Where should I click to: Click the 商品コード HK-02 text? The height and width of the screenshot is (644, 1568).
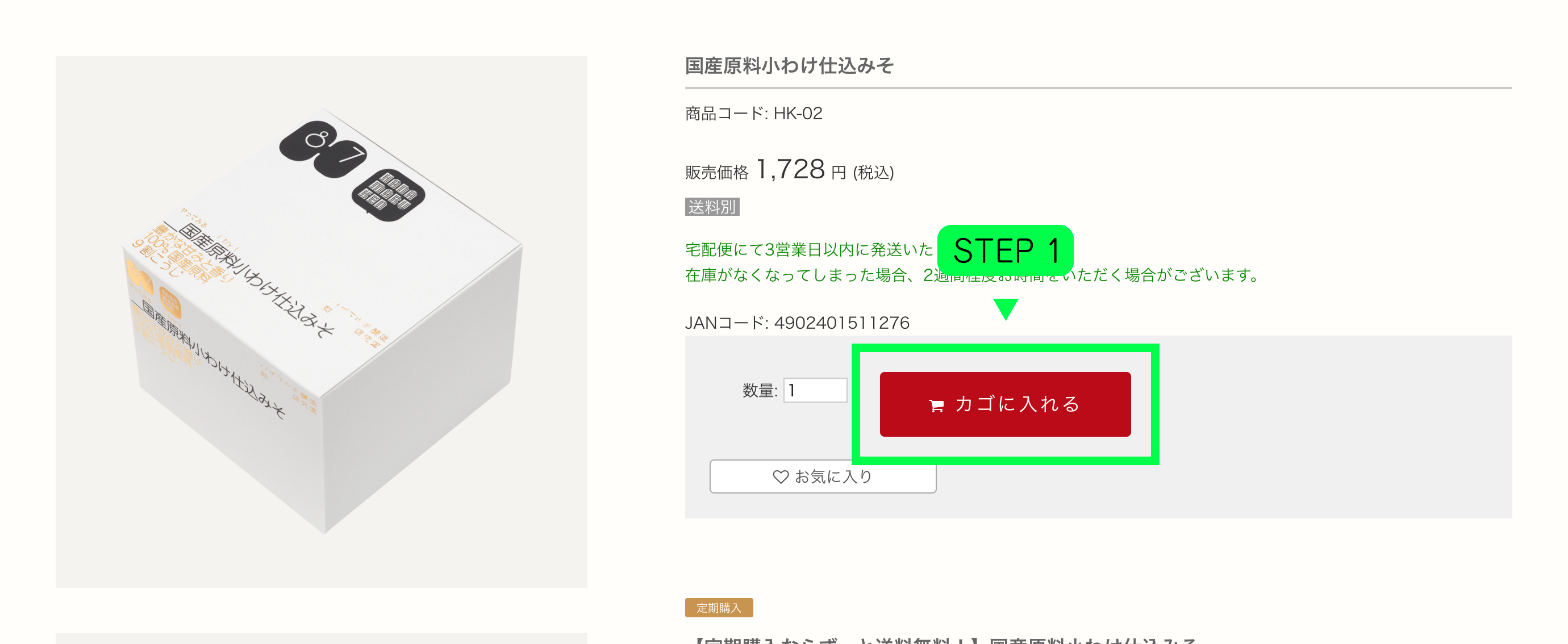(x=753, y=114)
